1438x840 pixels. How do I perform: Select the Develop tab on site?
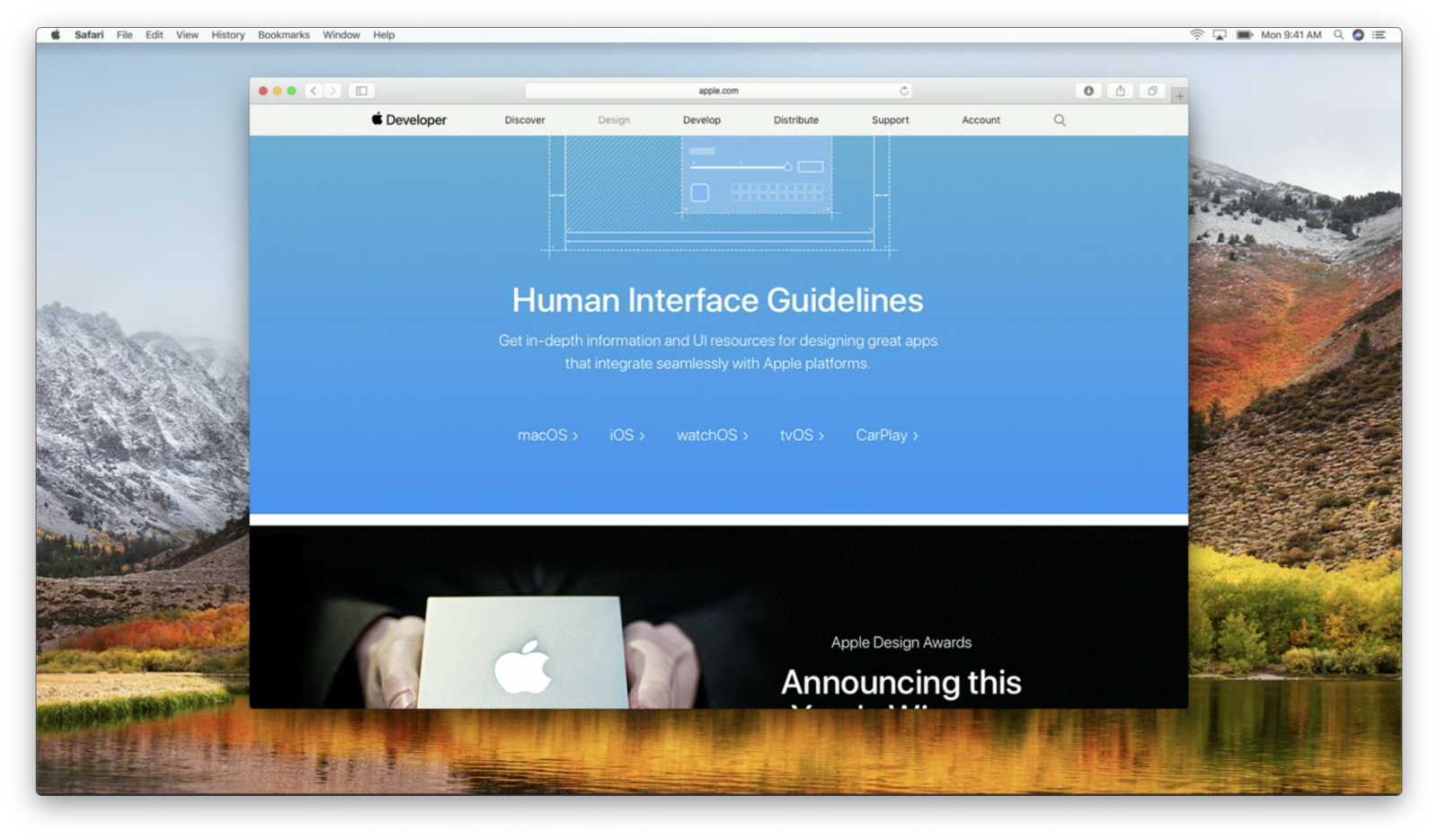point(701,120)
